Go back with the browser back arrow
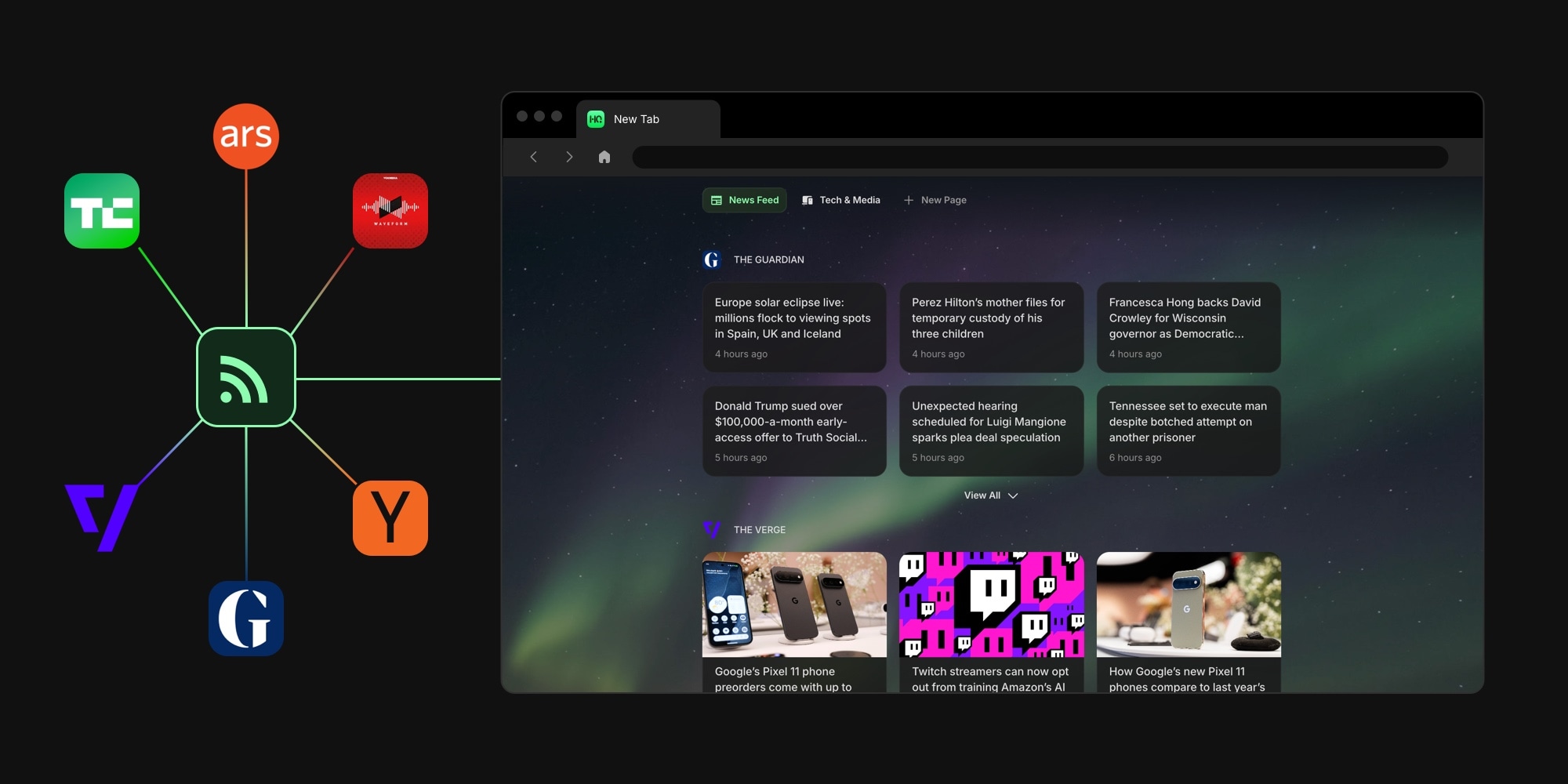 point(534,157)
